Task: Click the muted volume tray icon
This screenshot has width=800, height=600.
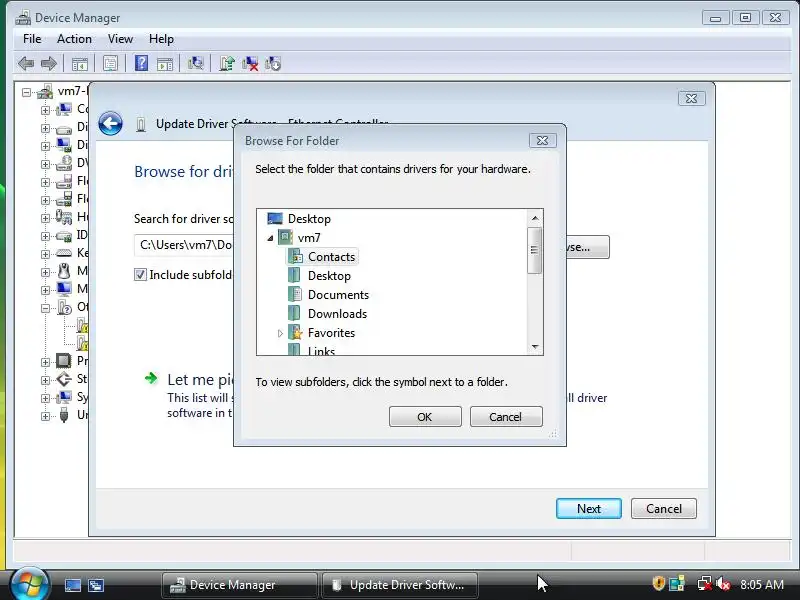Action: 722,583
